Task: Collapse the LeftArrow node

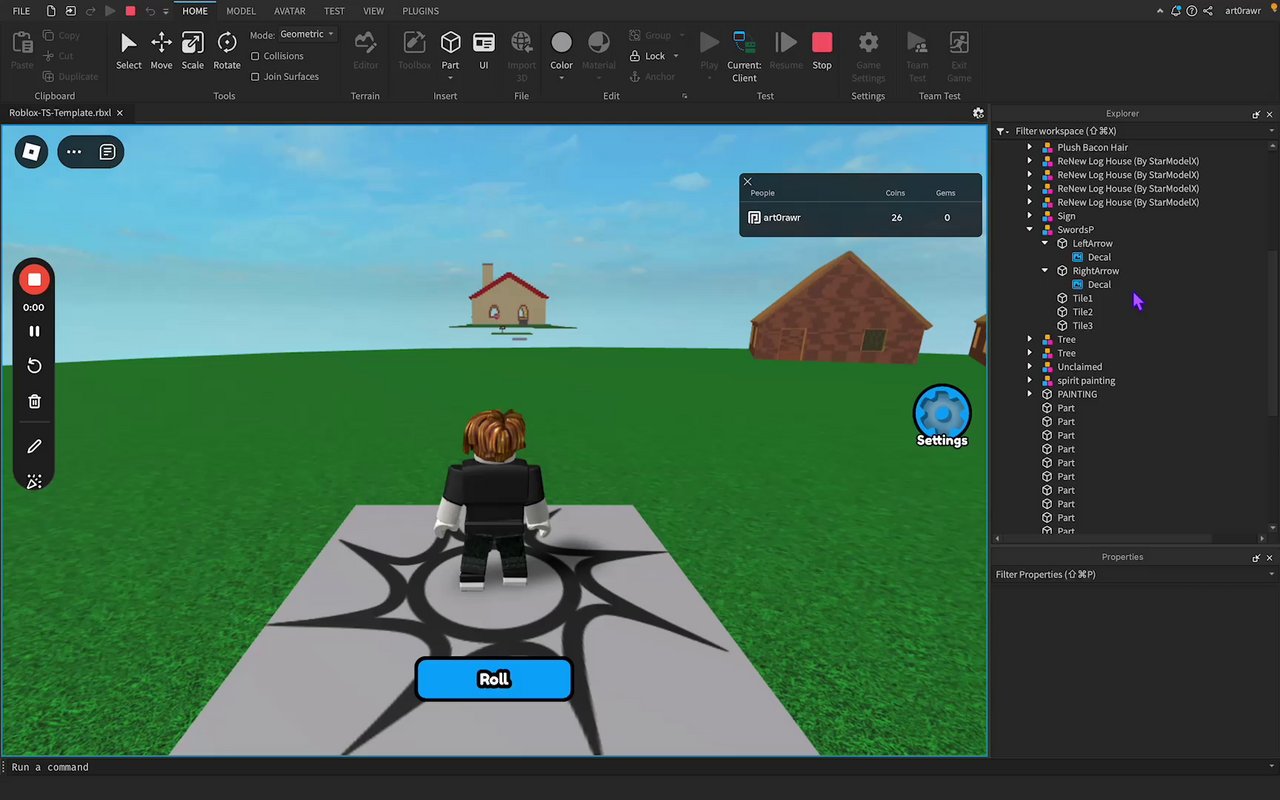Action: coord(1045,243)
